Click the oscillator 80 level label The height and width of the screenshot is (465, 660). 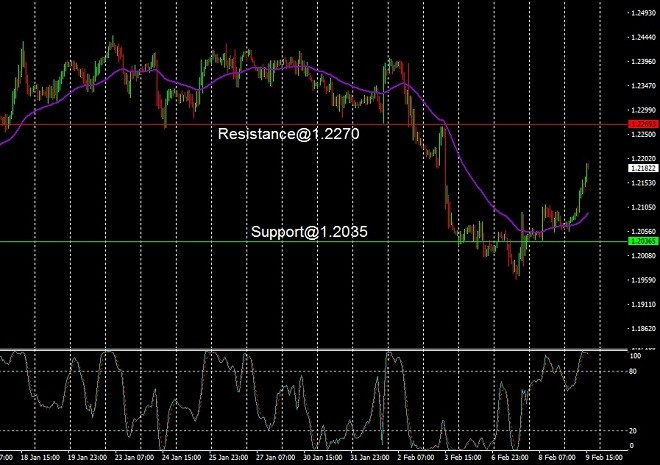pos(633,372)
